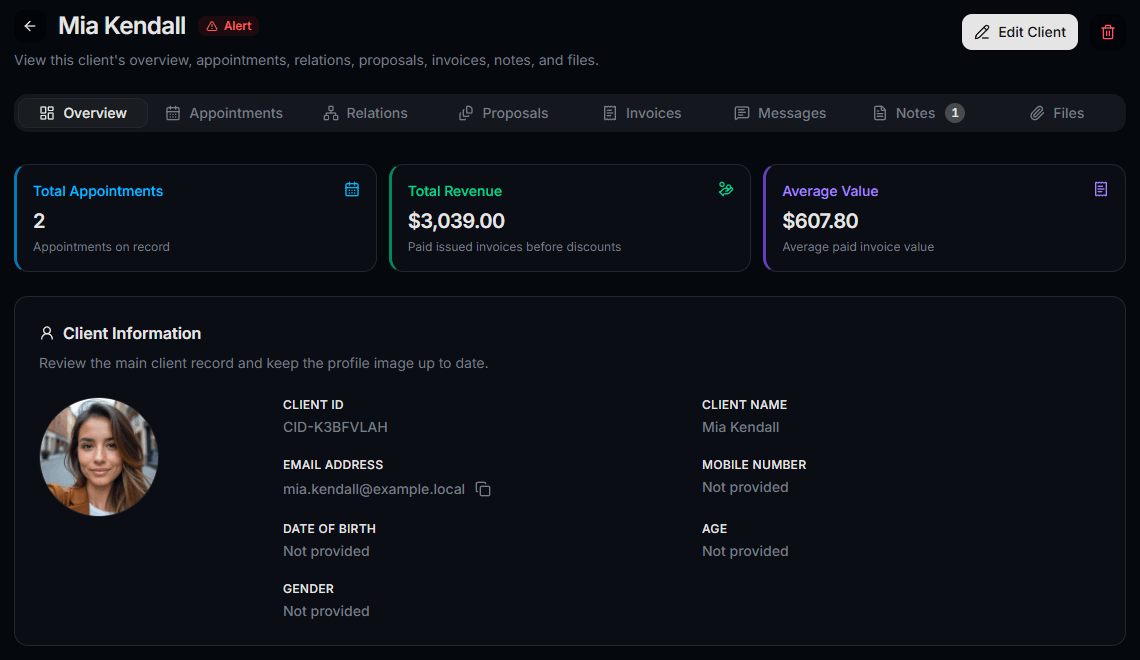Click the Average Value heading
Viewport: 1140px width, 660px height.
830,191
